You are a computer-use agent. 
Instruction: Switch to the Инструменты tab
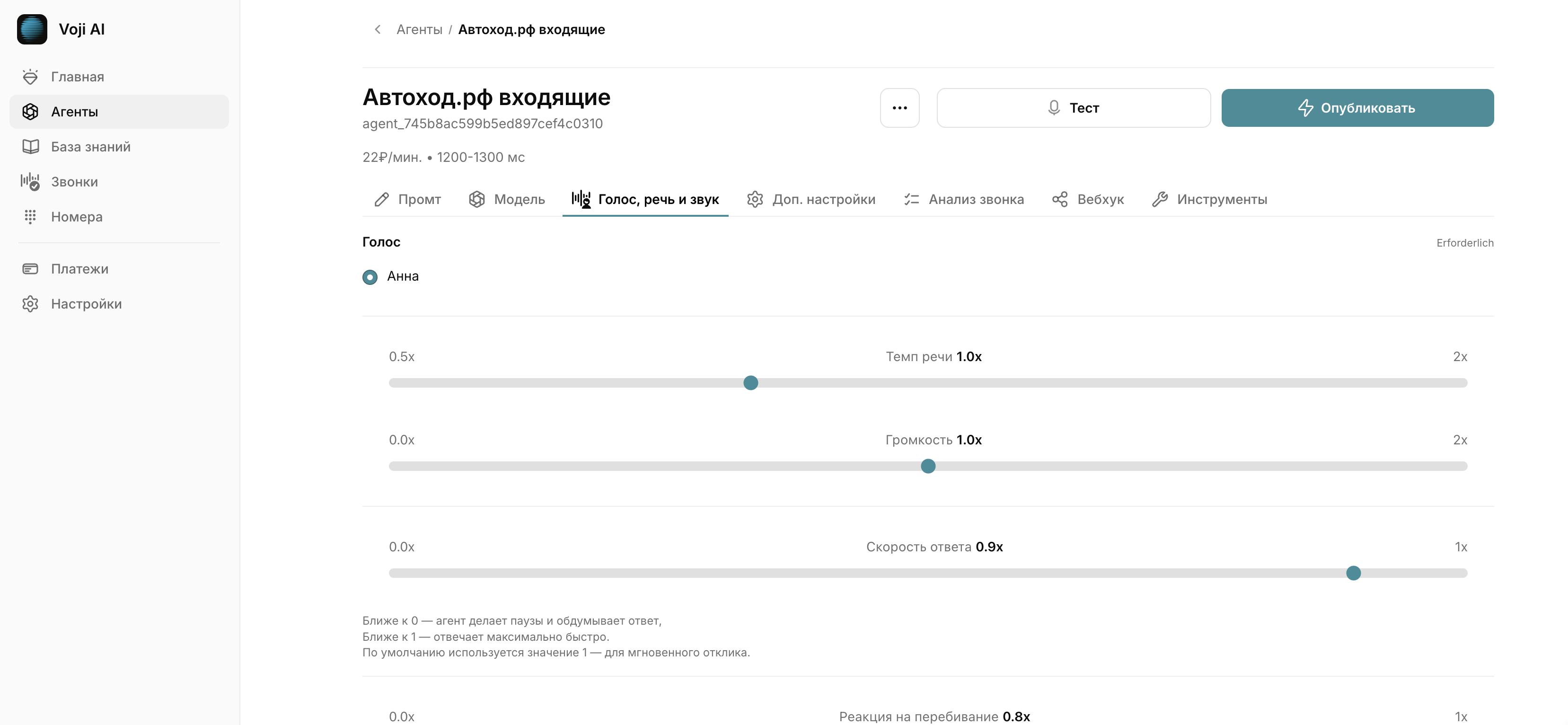pyautogui.click(x=1210, y=199)
